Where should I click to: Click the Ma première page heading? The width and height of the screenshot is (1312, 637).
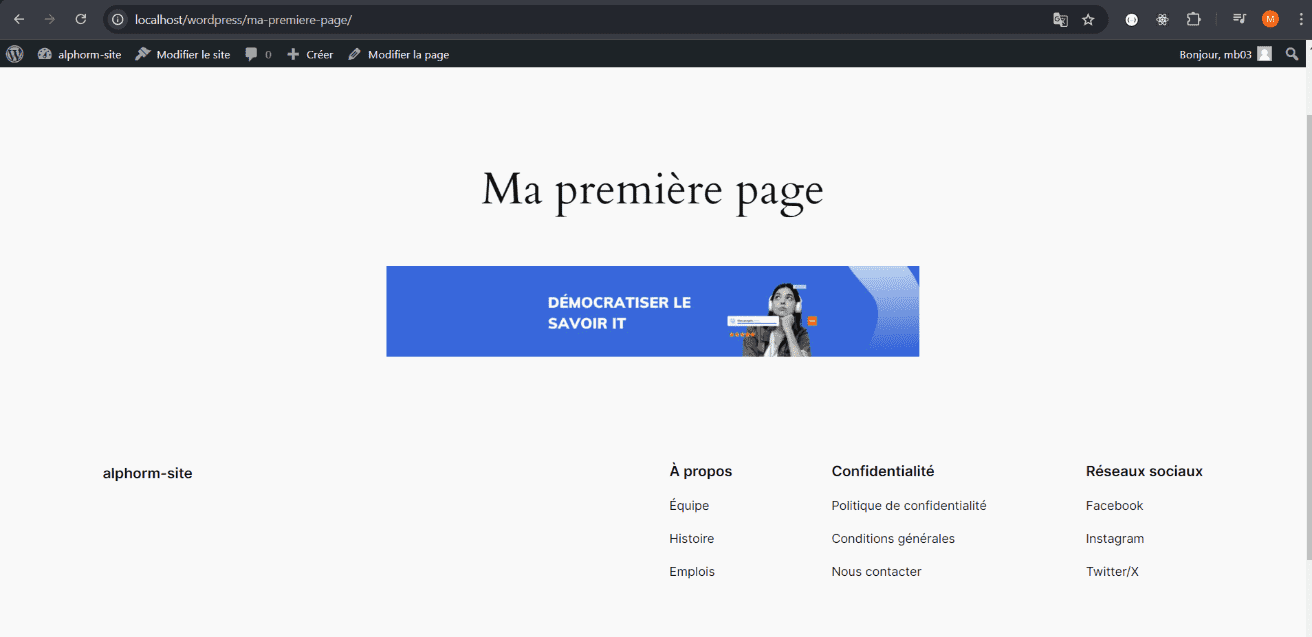pyautogui.click(x=652, y=190)
